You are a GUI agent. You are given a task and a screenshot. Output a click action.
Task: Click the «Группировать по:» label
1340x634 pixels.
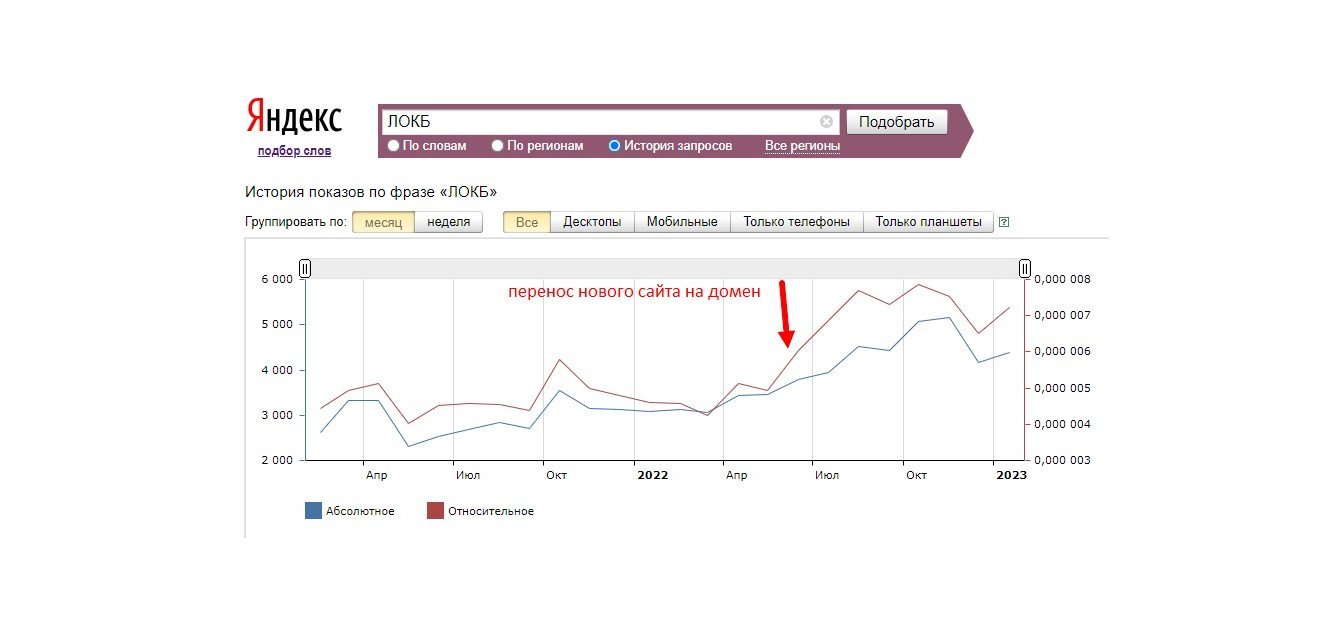(x=296, y=222)
